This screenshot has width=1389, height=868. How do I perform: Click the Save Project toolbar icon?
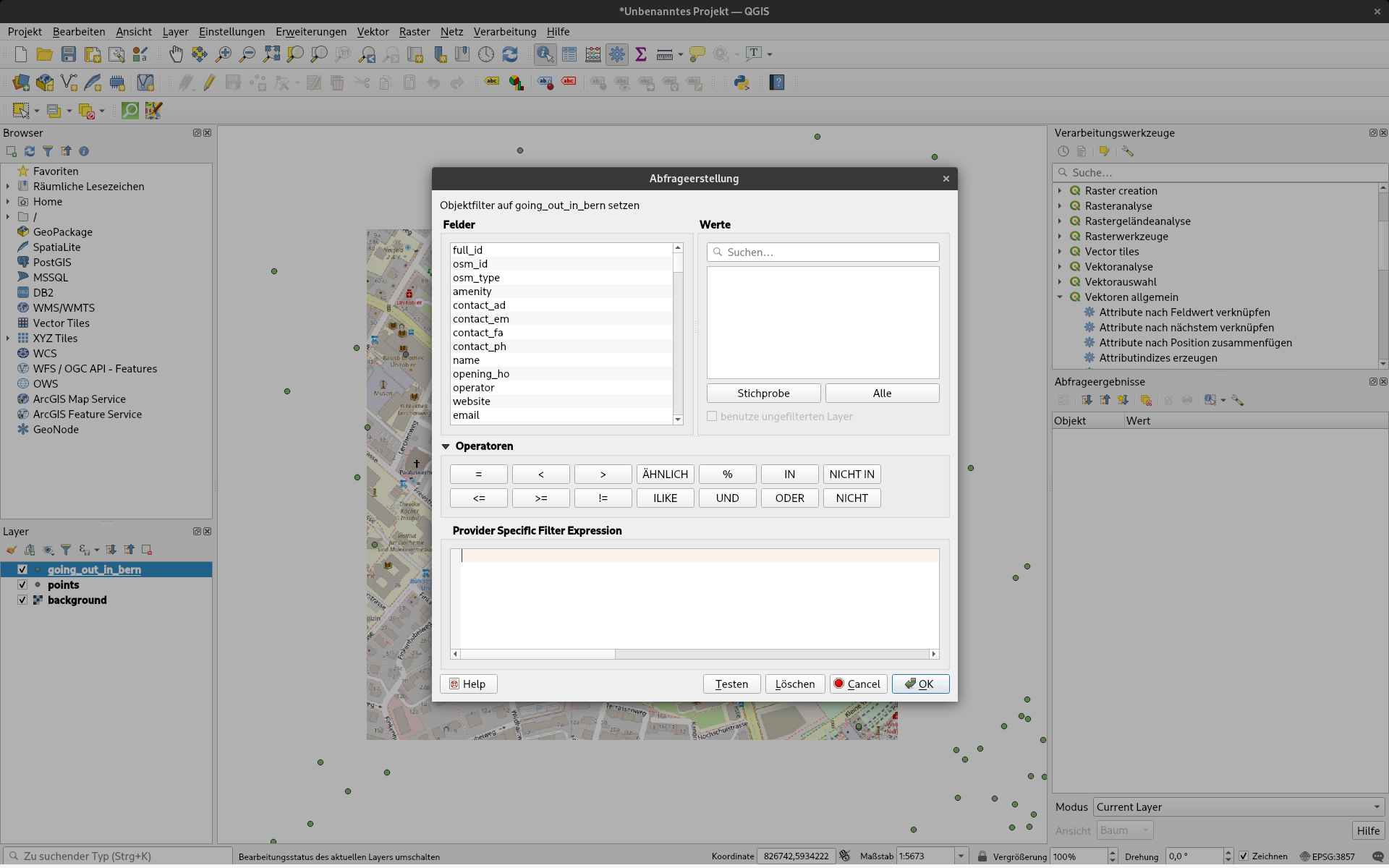pos(69,54)
